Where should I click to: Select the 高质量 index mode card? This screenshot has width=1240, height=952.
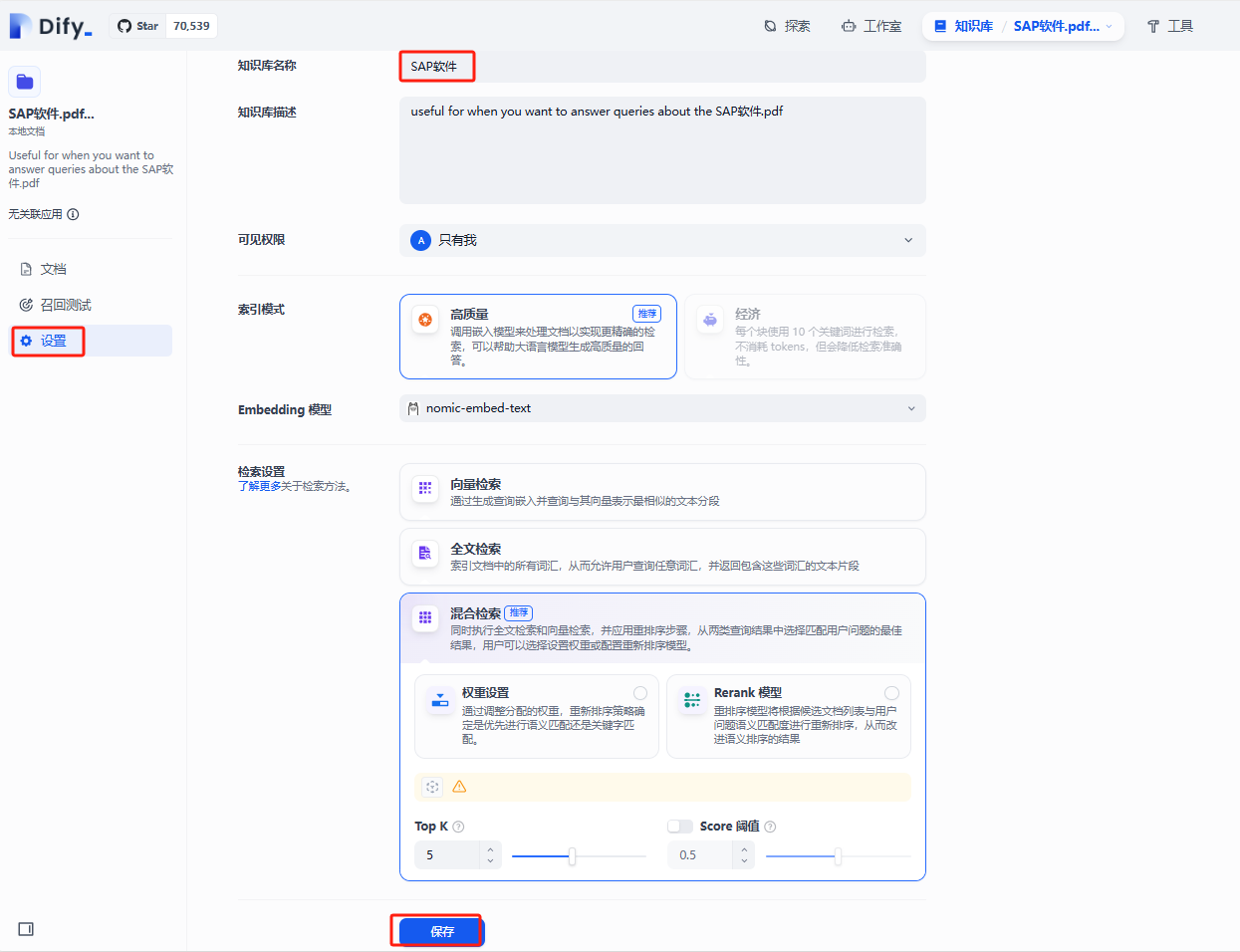(538, 337)
